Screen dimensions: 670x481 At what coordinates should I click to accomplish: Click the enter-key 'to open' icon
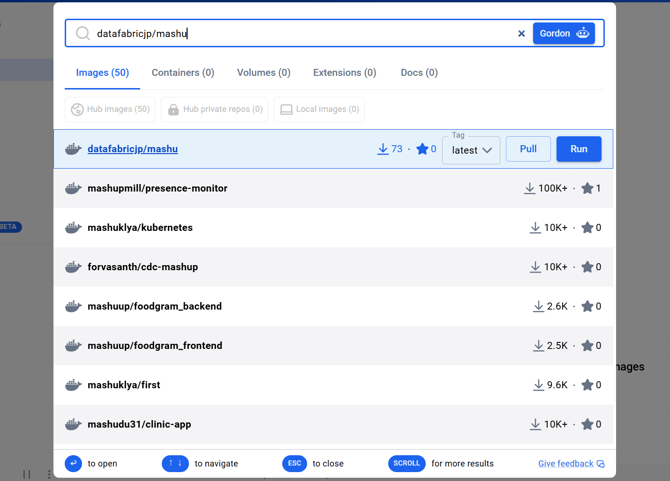tap(73, 463)
